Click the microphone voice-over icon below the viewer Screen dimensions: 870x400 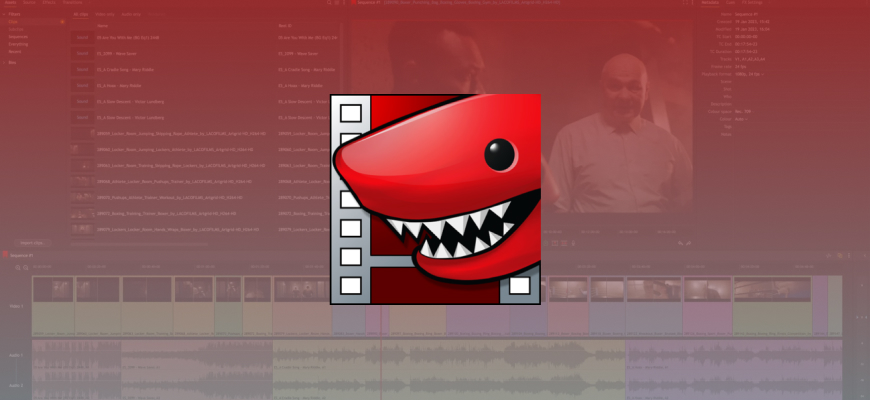[x=573, y=243]
